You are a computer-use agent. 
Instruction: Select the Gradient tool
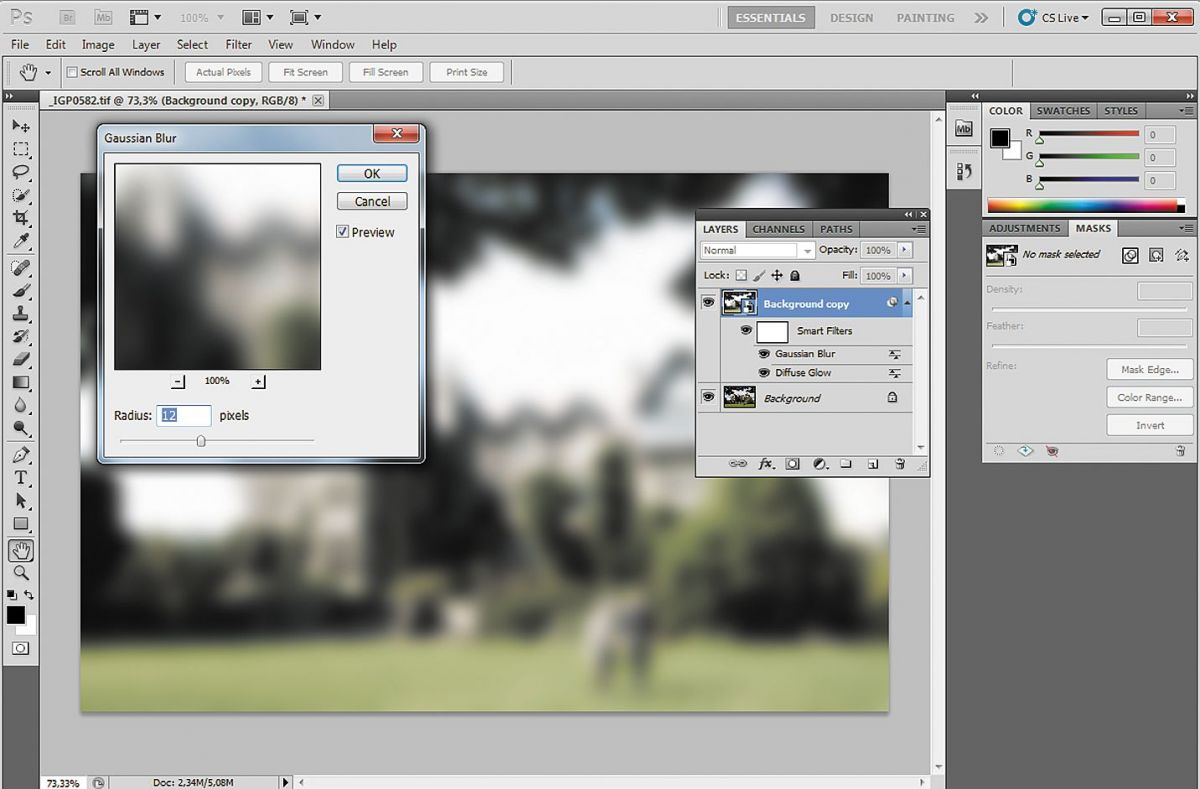pos(20,383)
